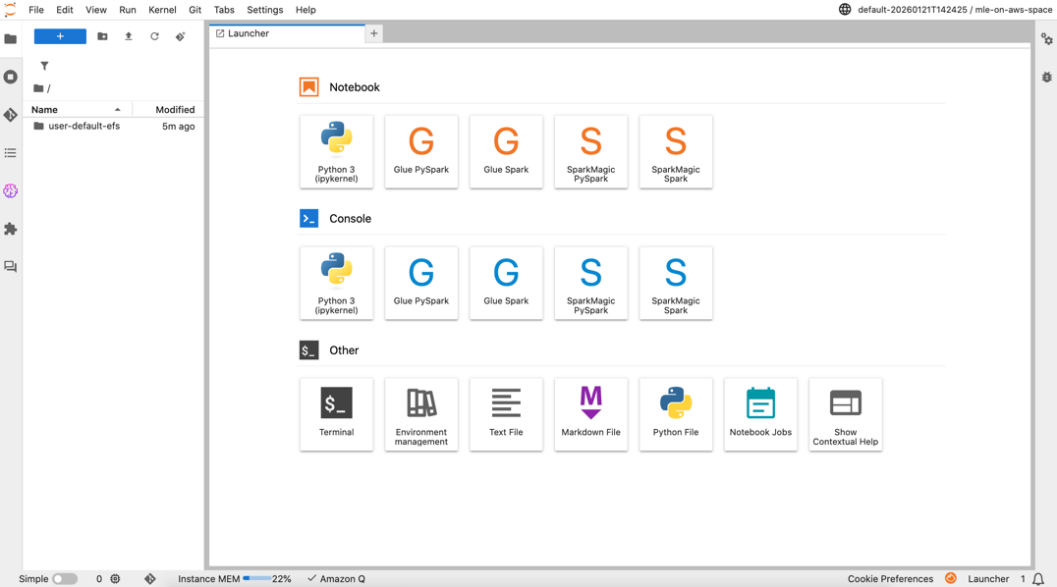The height and width of the screenshot is (587, 1057).
Task: Open the Settings menu
Action: coord(265,10)
